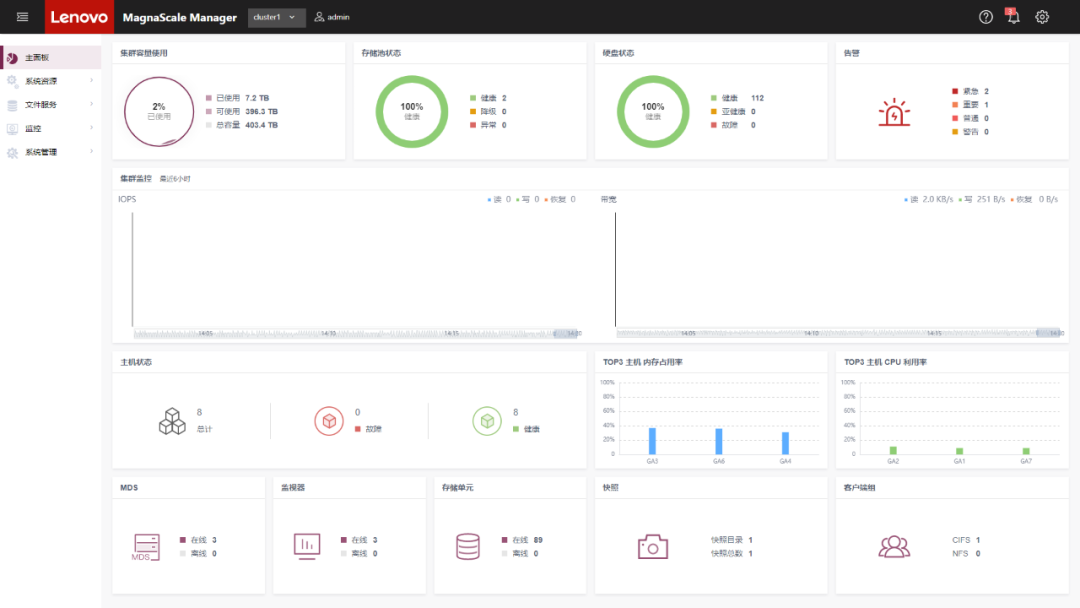The height and width of the screenshot is (608, 1080).
Task: Expand the 监控 menu chevron
Action: [x=92, y=127]
